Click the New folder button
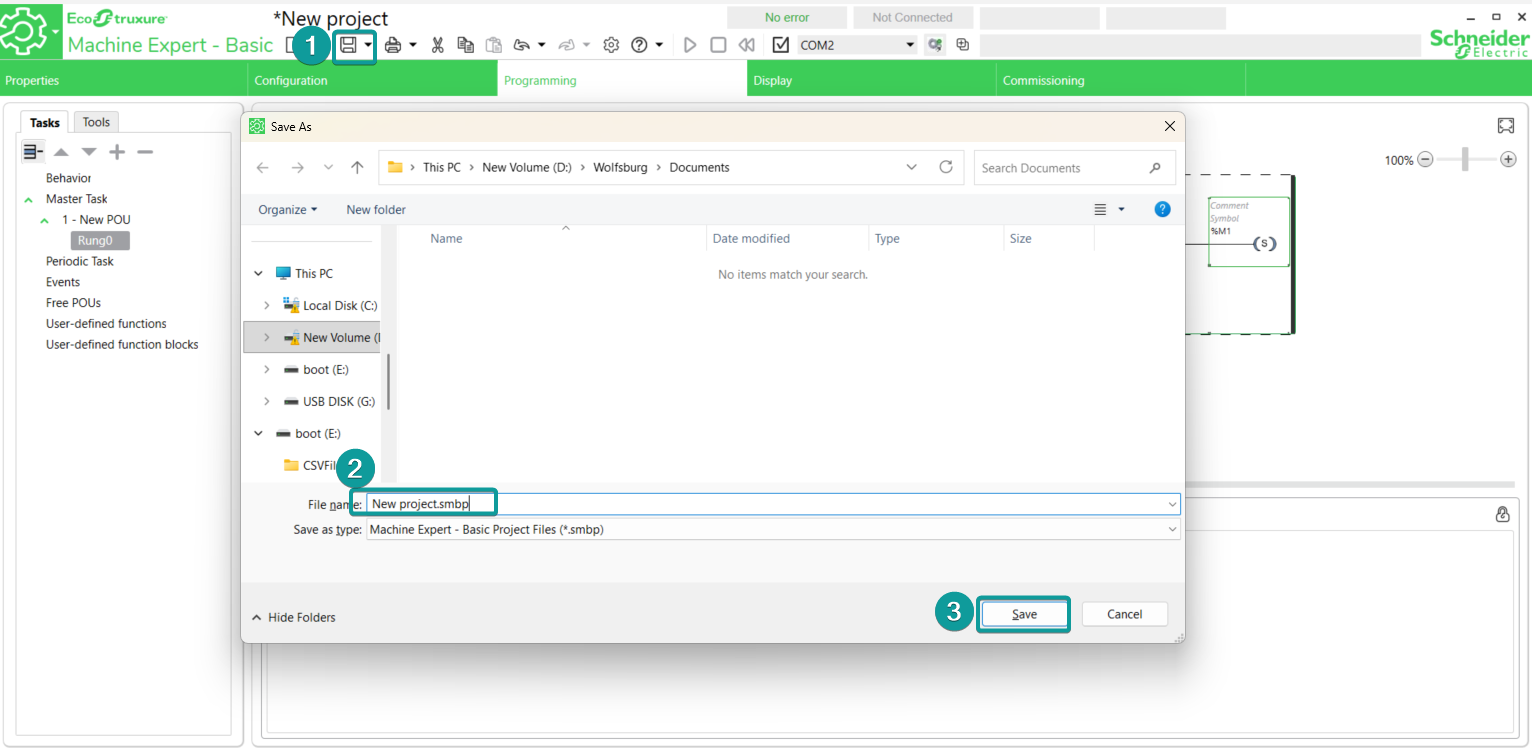The width and height of the screenshot is (1532, 749). (x=376, y=210)
